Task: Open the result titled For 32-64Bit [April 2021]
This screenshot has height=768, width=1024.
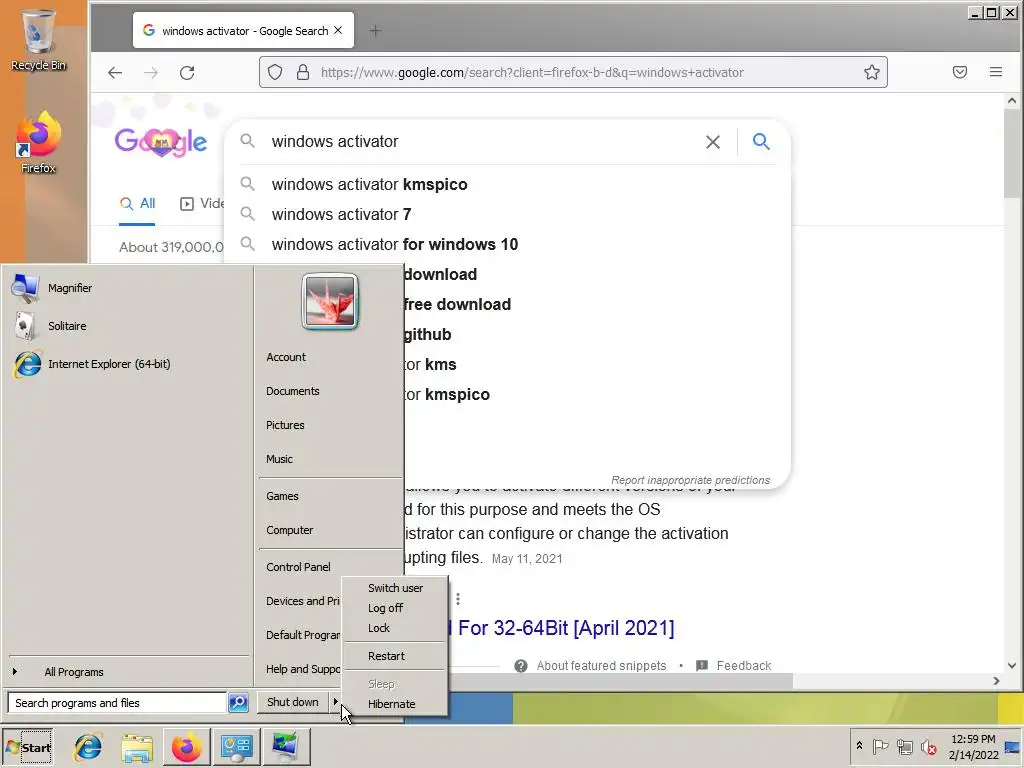Action: [x=566, y=628]
